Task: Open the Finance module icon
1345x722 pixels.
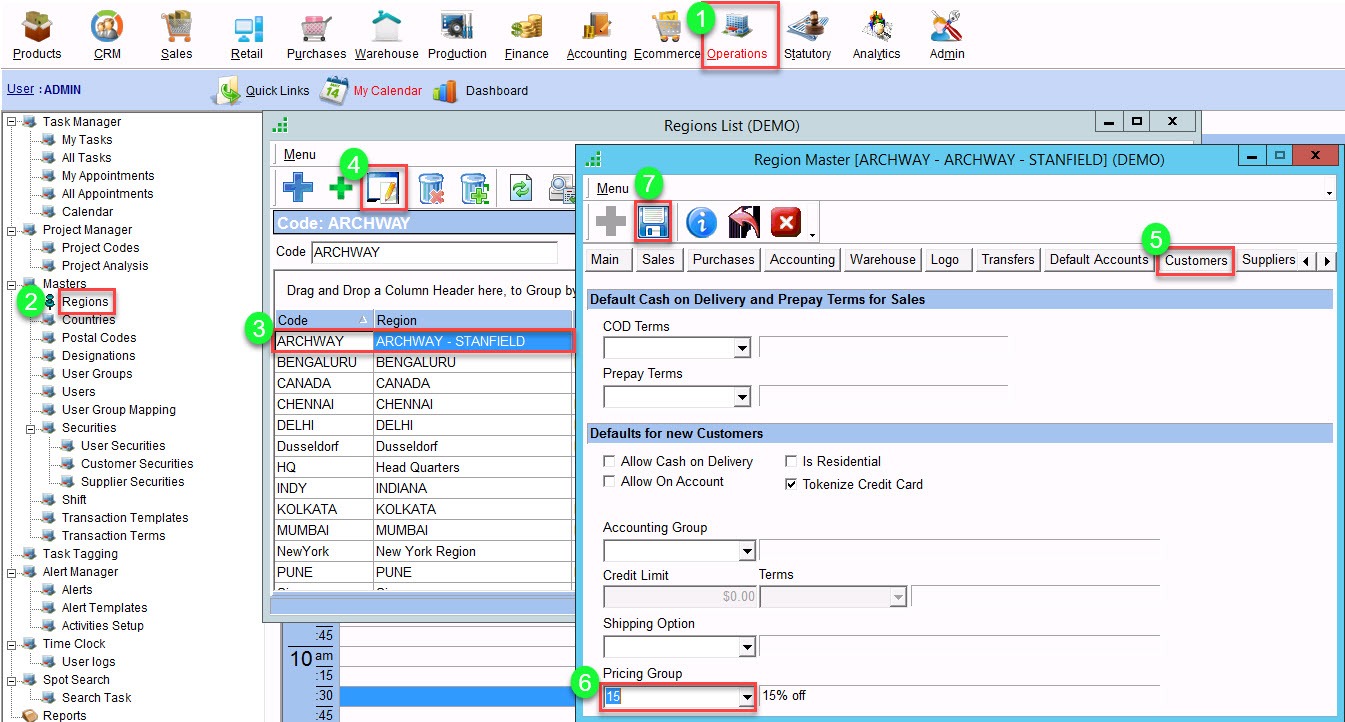Action: click(526, 36)
